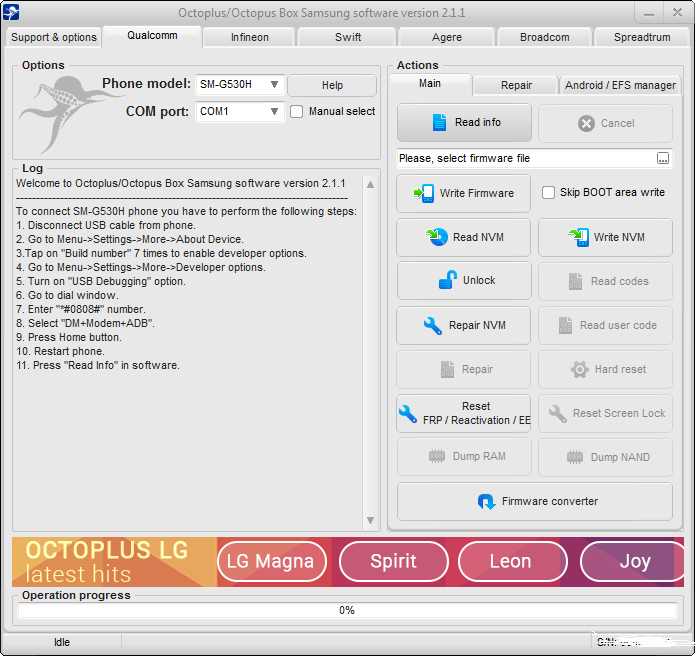Click log line 'Press Home button.'
Image resolution: width=695 pixels, height=656 pixels.
click(69, 337)
